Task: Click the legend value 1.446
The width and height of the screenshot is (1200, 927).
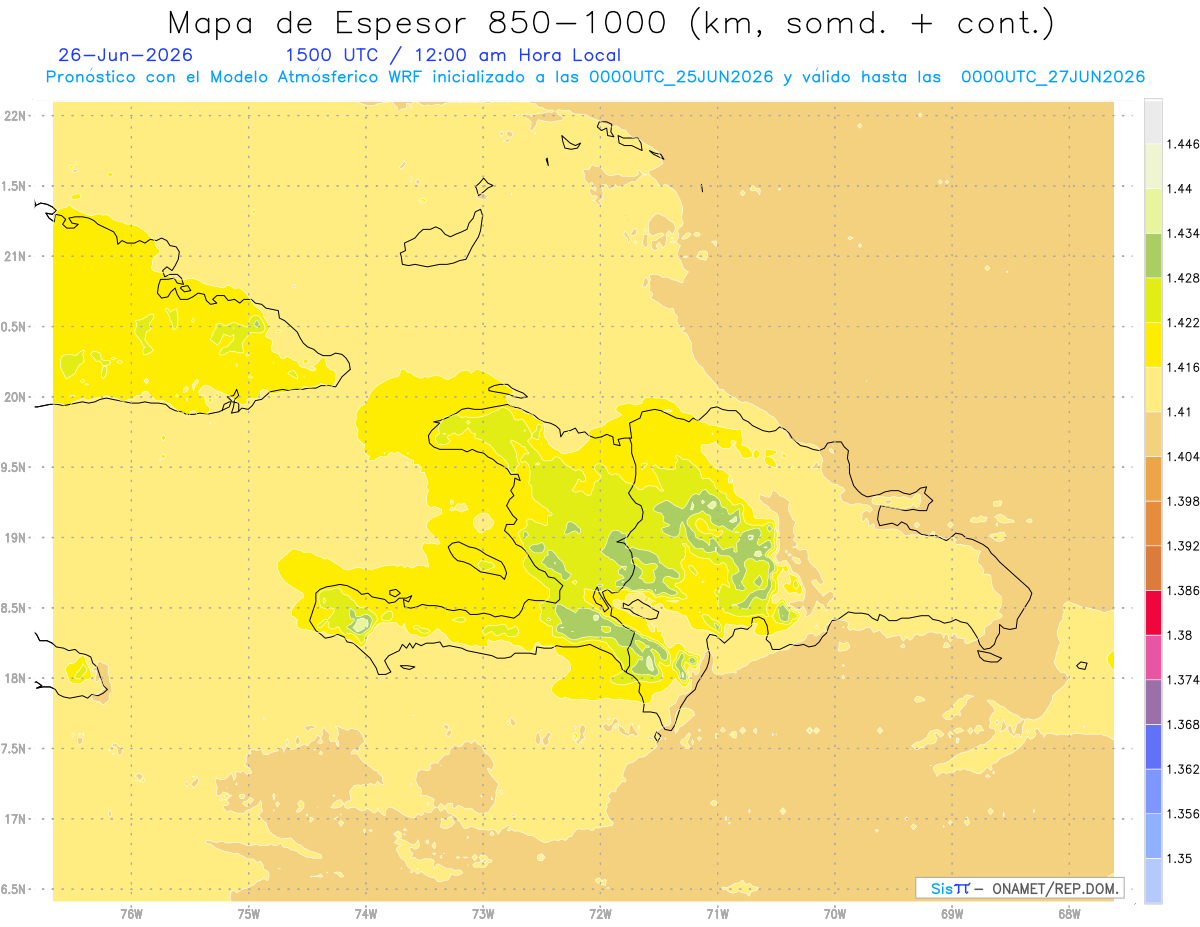Action: pos(1183,144)
